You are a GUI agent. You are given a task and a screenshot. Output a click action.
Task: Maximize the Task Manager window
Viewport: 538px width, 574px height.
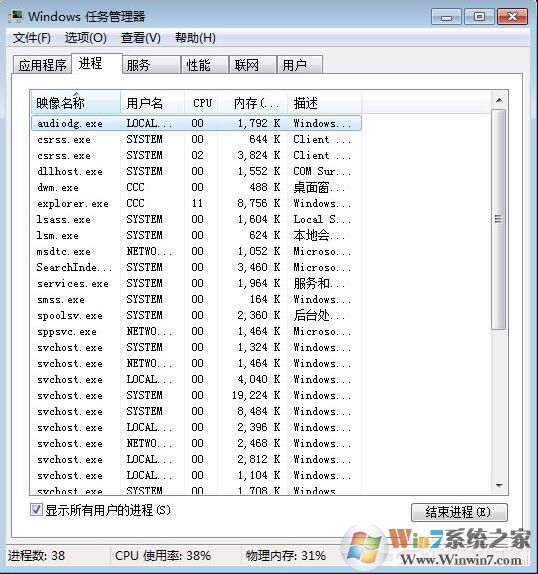(479, 17)
